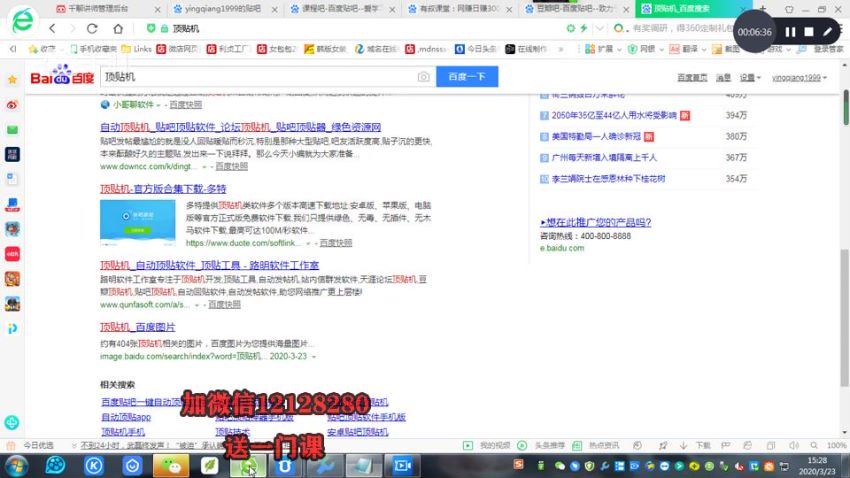Open the 自动顶贴机_贴吧顶贴软件 result link
This screenshot has height=478, width=850.
[x=240, y=127]
